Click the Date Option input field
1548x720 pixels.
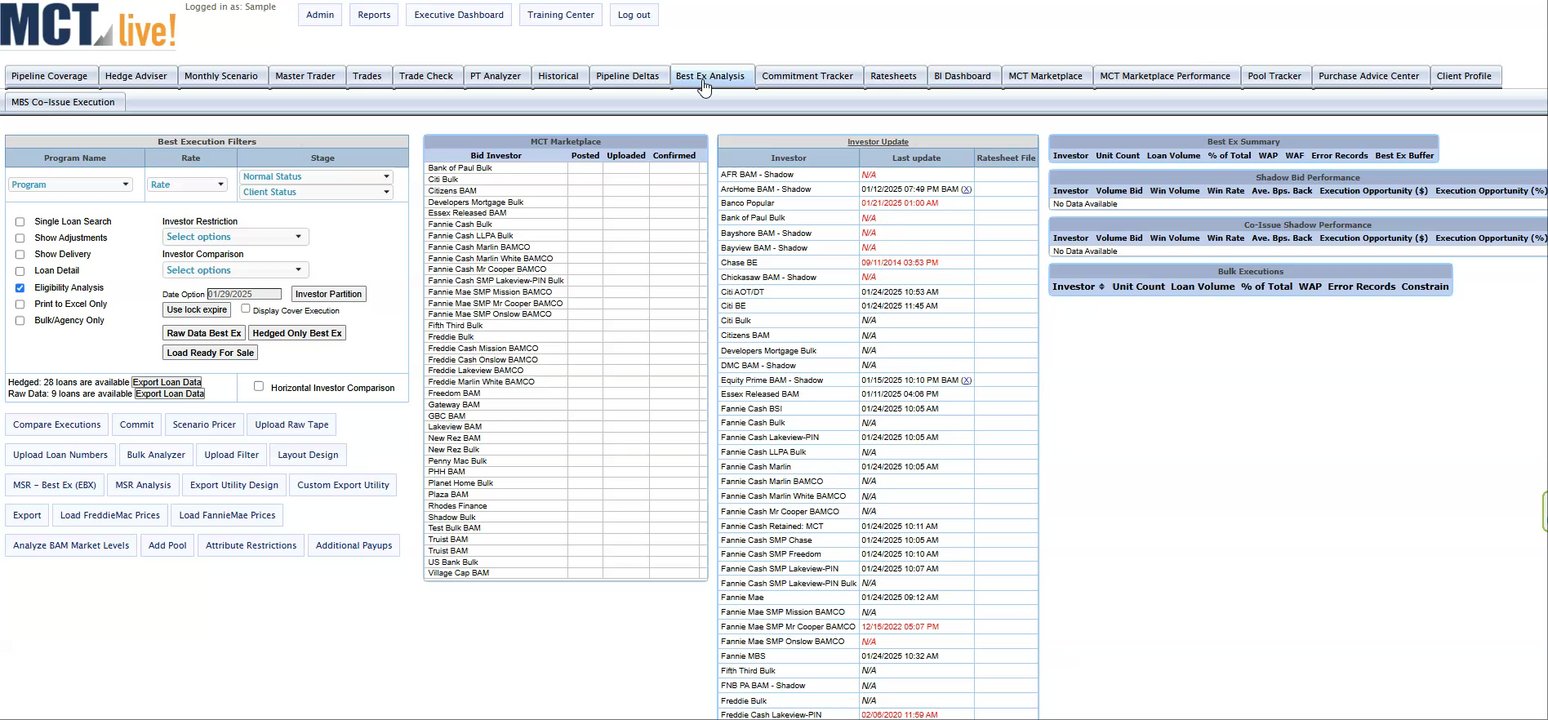pos(245,294)
